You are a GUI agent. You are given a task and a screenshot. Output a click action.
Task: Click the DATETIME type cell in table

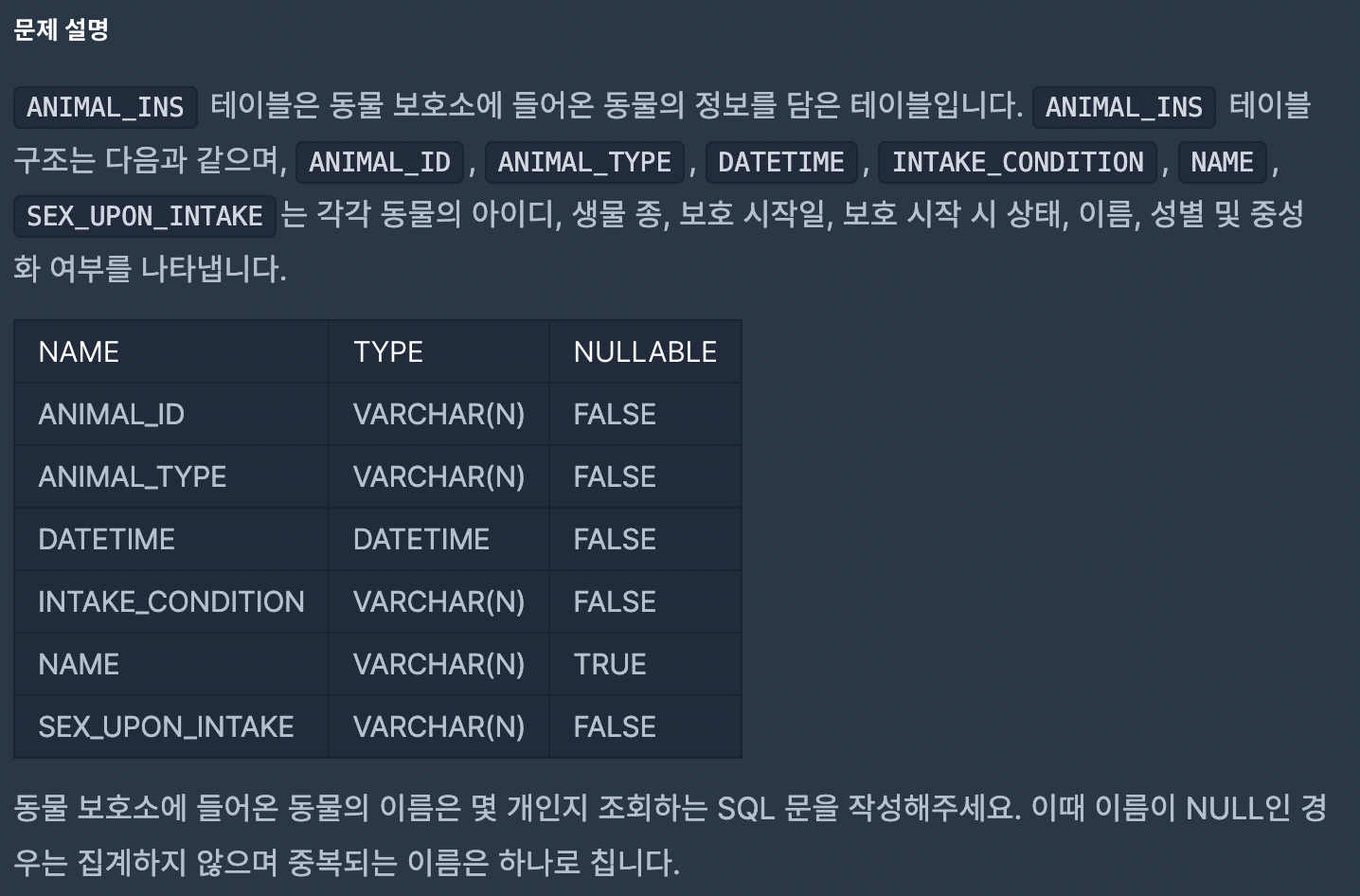tap(438, 539)
